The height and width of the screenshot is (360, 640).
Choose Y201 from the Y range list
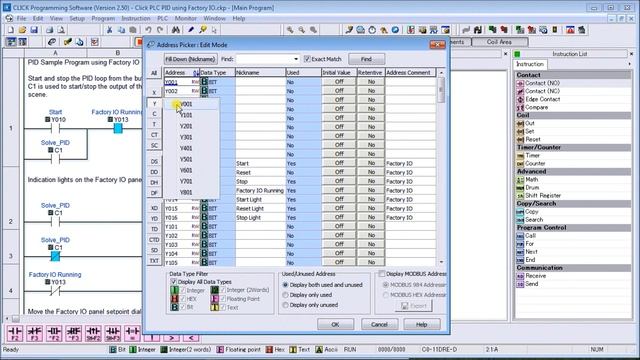pos(186,126)
